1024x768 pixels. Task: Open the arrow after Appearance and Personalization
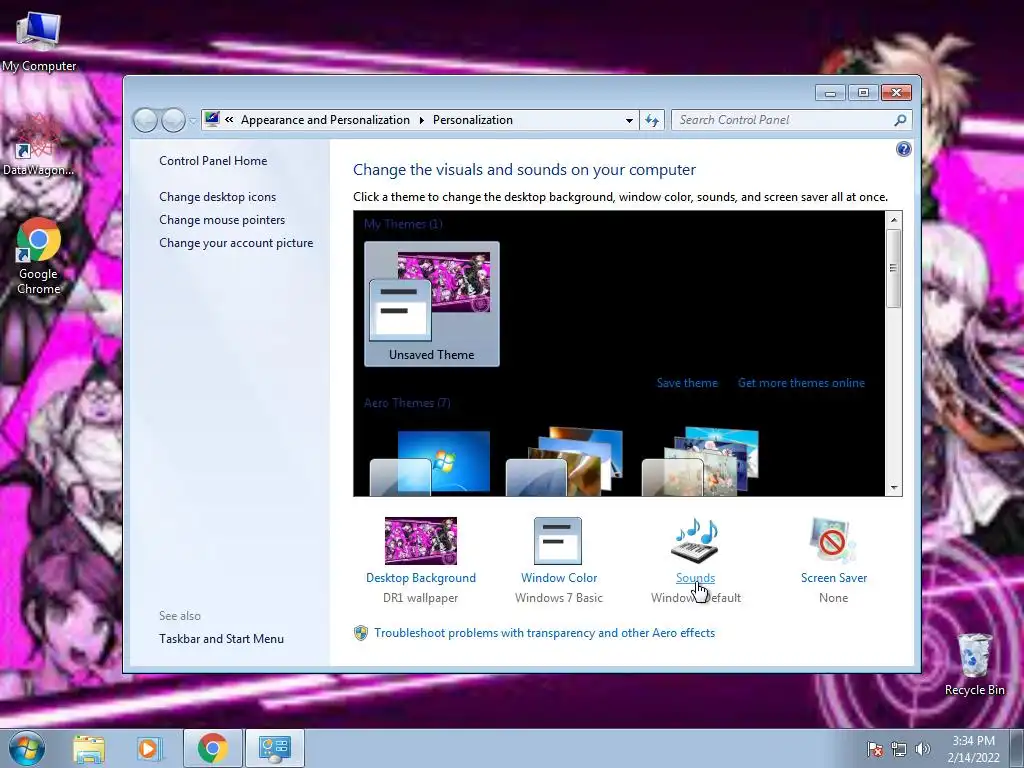pyautogui.click(x=421, y=120)
